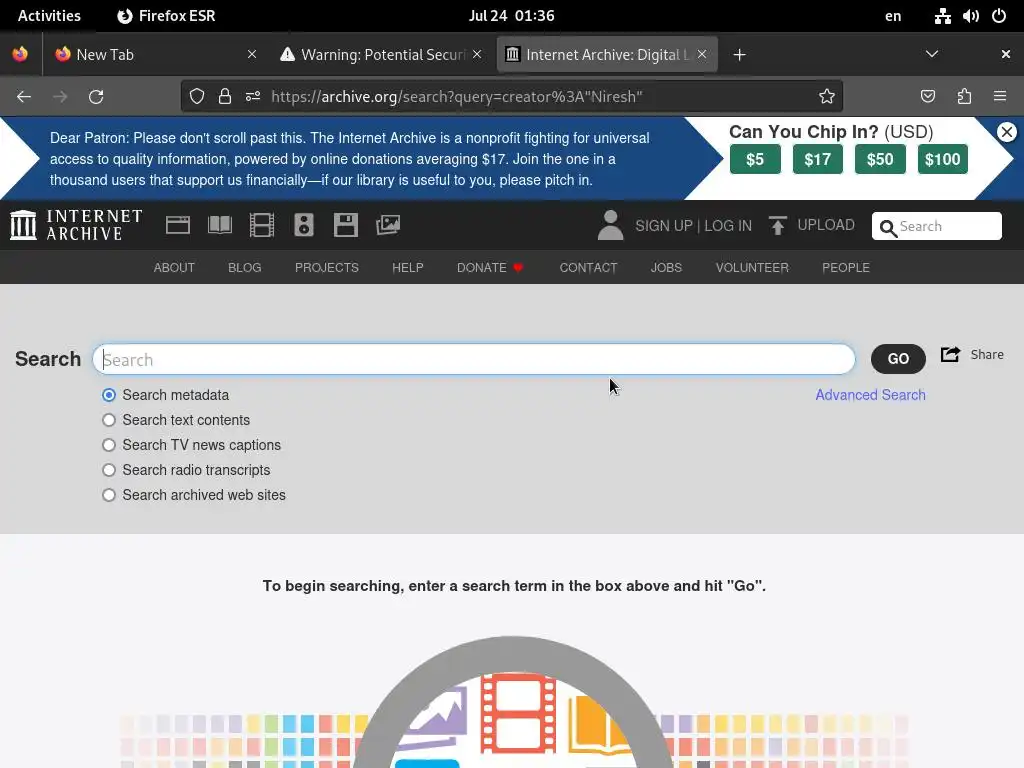Go back with Firefox back arrow
This screenshot has height=768, width=1024.
click(x=24, y=97)
